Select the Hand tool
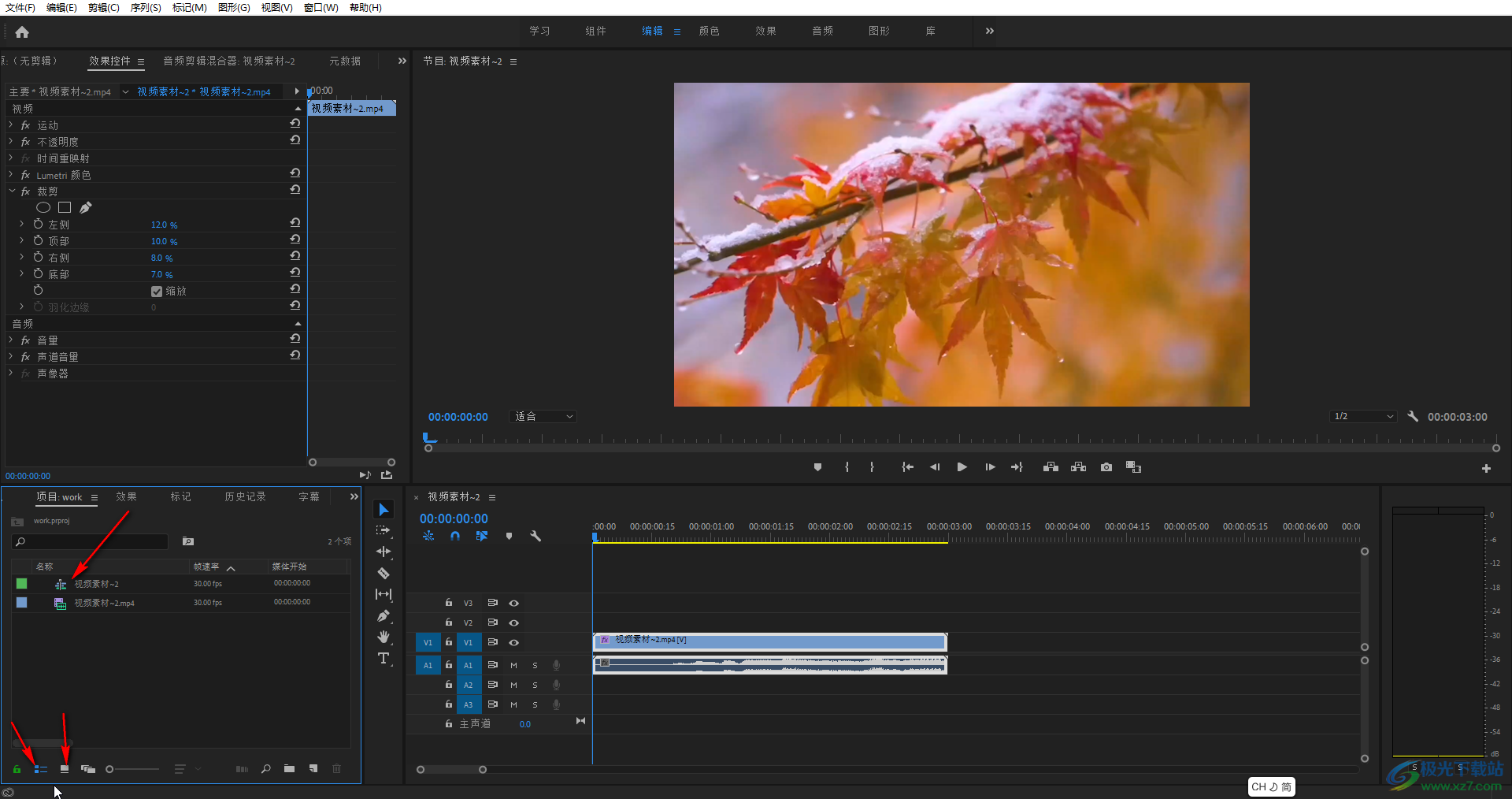Image resolution: width=1512 pixels, height=799 pixels. click(x=384, y=637)
